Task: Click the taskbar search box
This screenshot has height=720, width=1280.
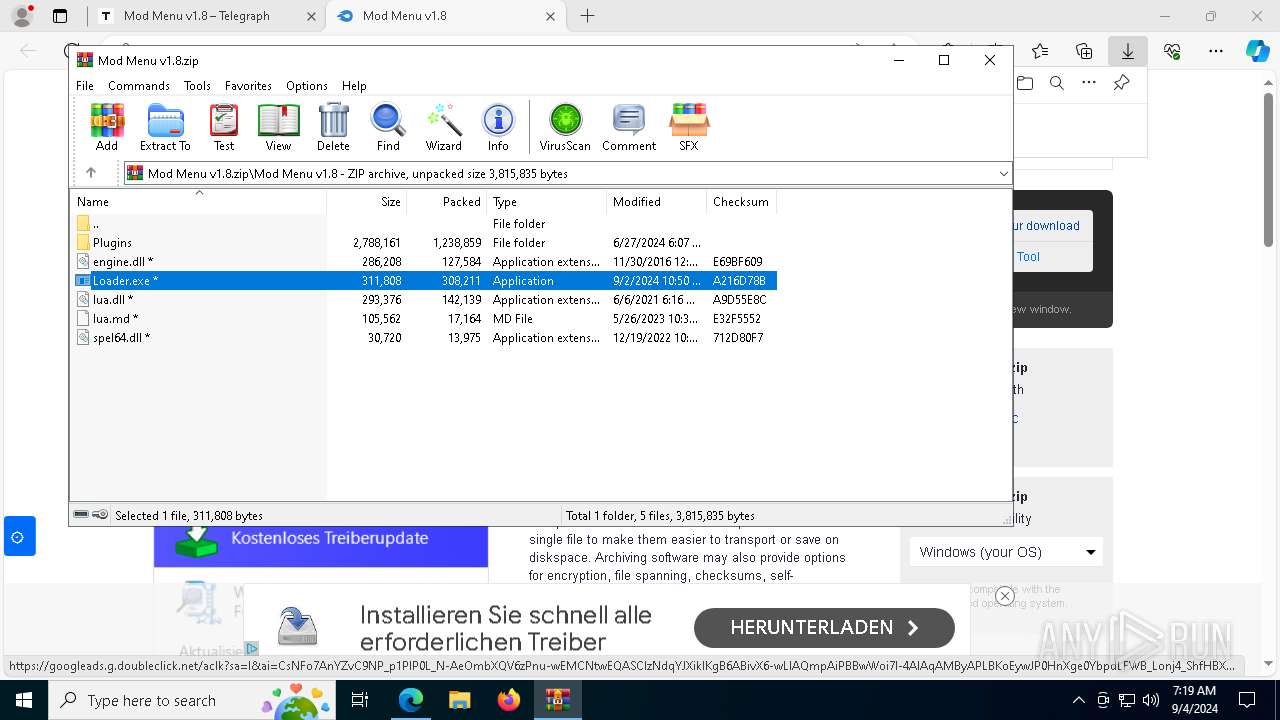Action: (x=192, y=700)
